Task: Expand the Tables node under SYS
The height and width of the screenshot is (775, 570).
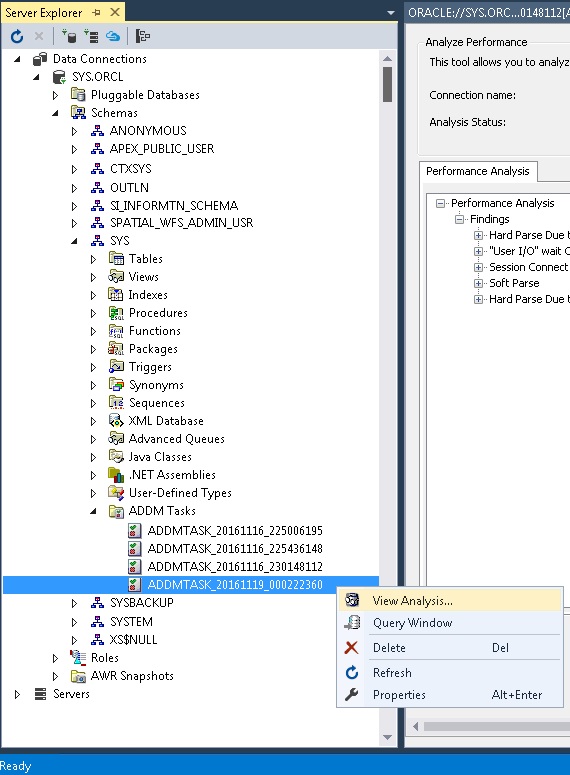Action: pyautogui.click(x=93, y=259)
